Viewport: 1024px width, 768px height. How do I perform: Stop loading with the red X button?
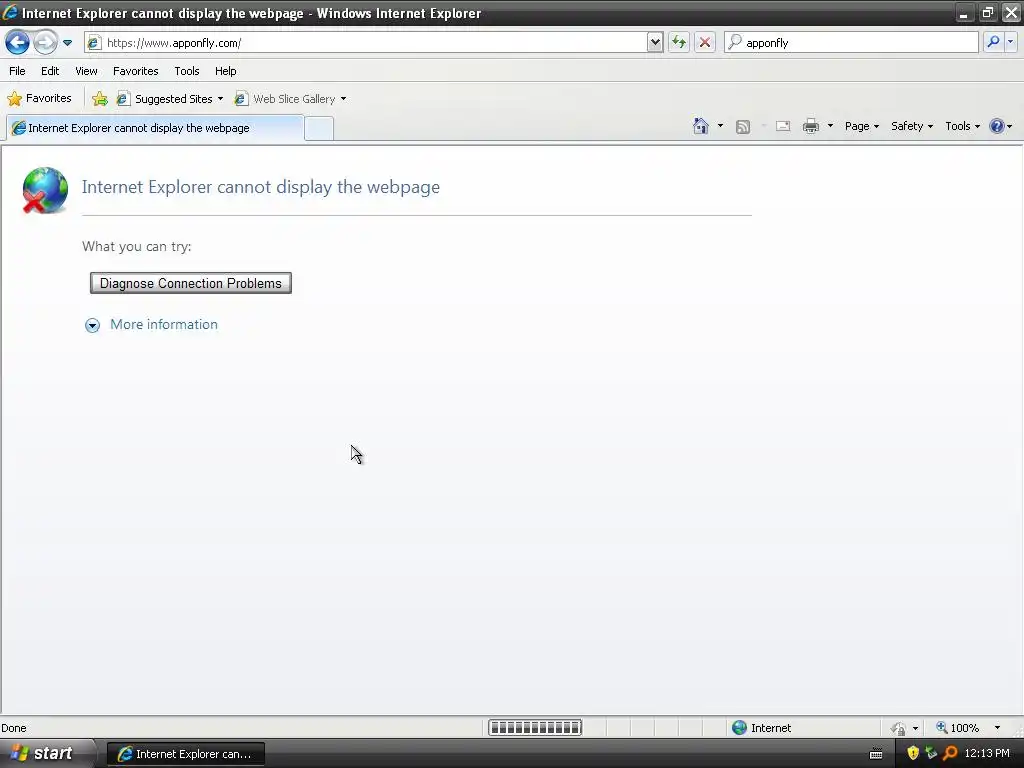pos(705,43)
